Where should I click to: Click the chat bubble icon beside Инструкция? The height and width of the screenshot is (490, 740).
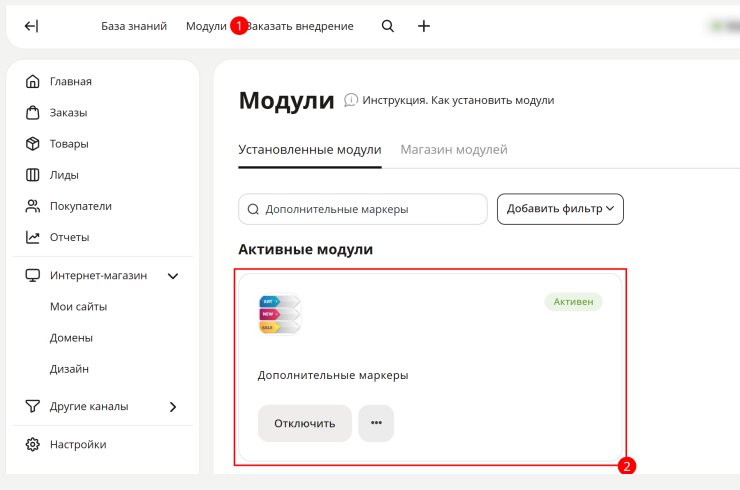(351, 100)
